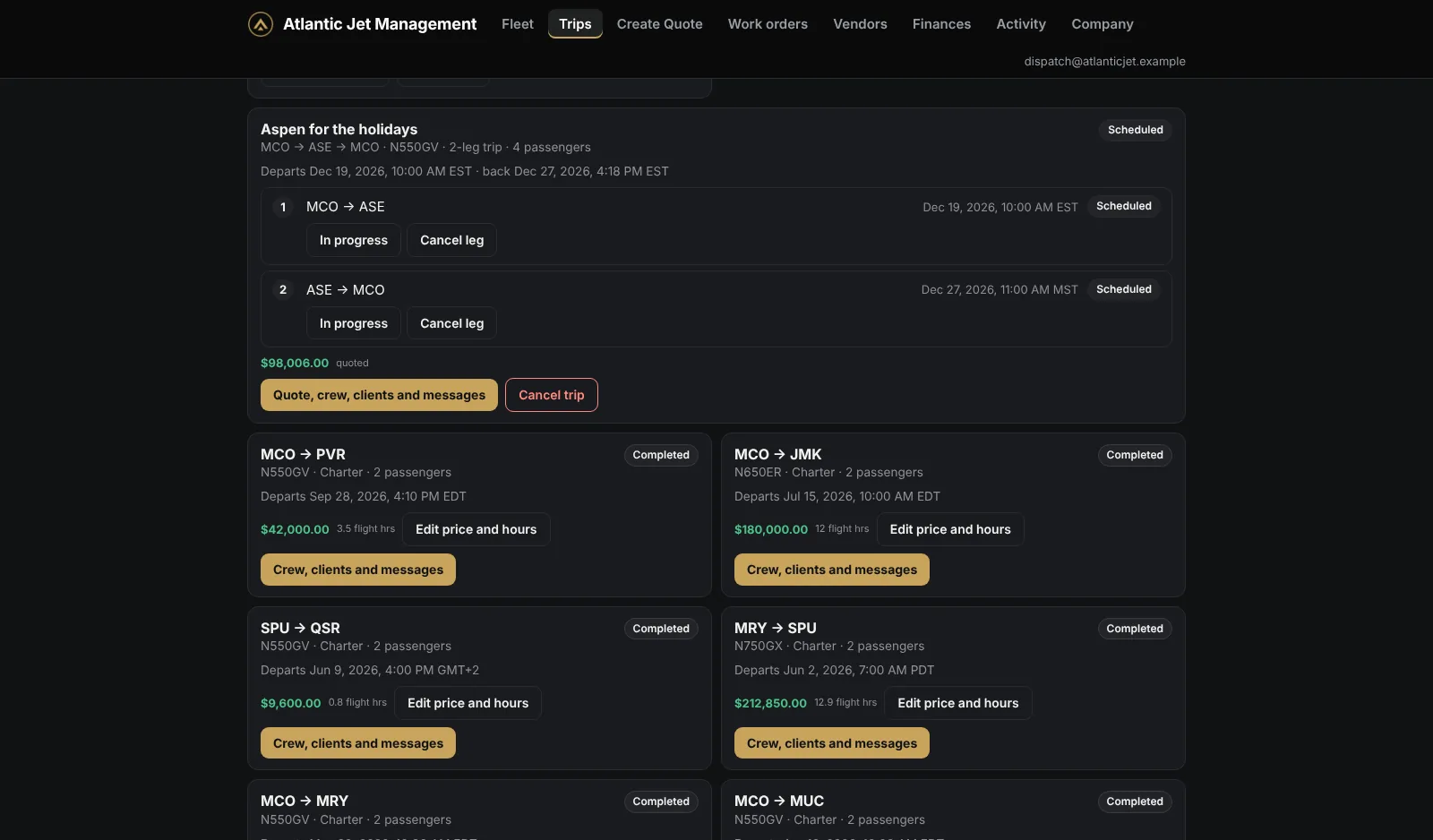The width and height of the screenshot is (1433, 840).
Task: Open the Vendors page
Action: pos(860,24)
